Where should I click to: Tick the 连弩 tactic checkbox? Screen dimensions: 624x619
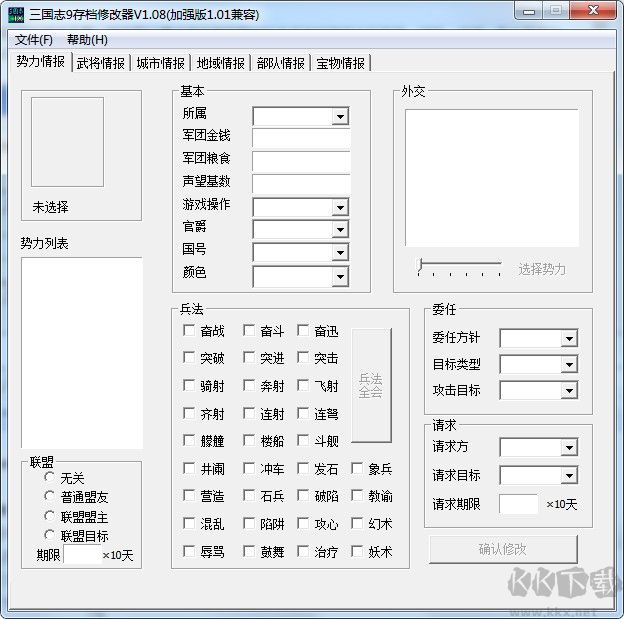point(304,414)
